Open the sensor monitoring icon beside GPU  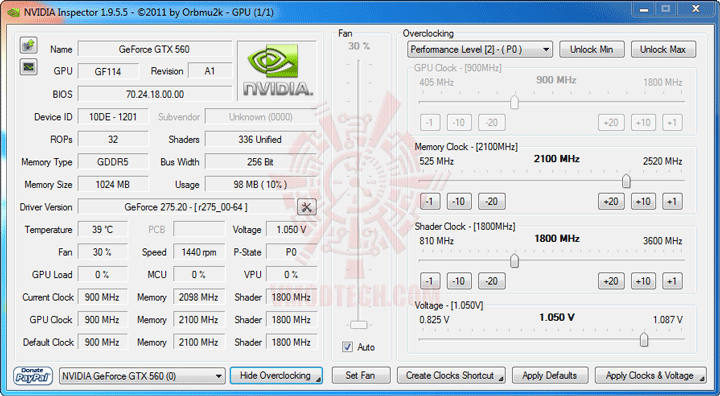pyautogui.click(x=28, y=67)
